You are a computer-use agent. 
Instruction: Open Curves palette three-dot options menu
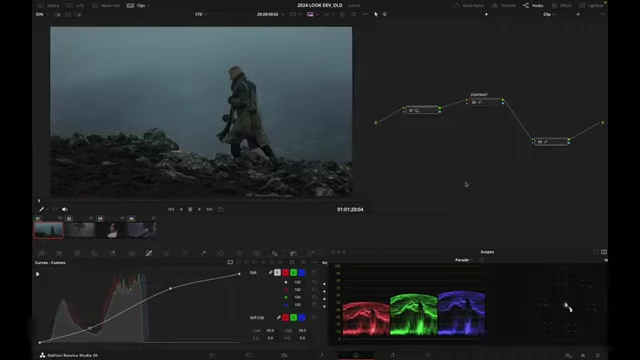click(x=314, y=262)
